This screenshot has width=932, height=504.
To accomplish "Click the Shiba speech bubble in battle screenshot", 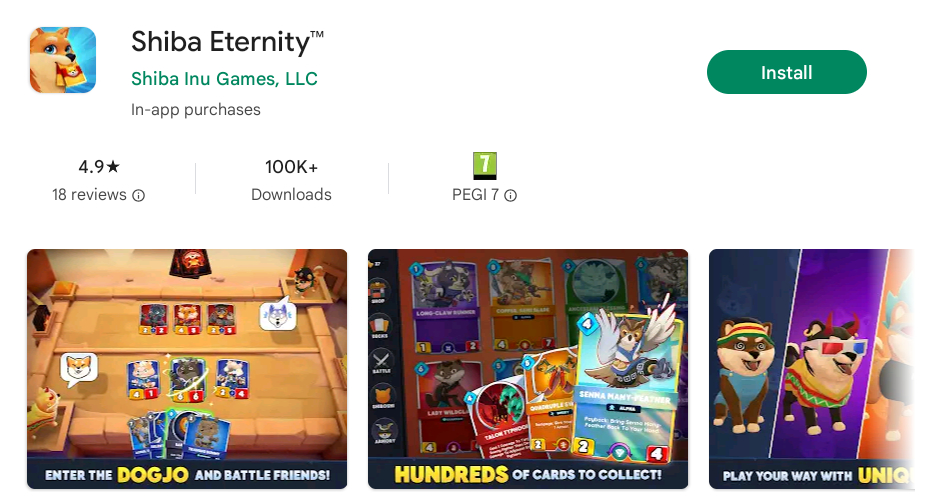I will pos(78,370).
